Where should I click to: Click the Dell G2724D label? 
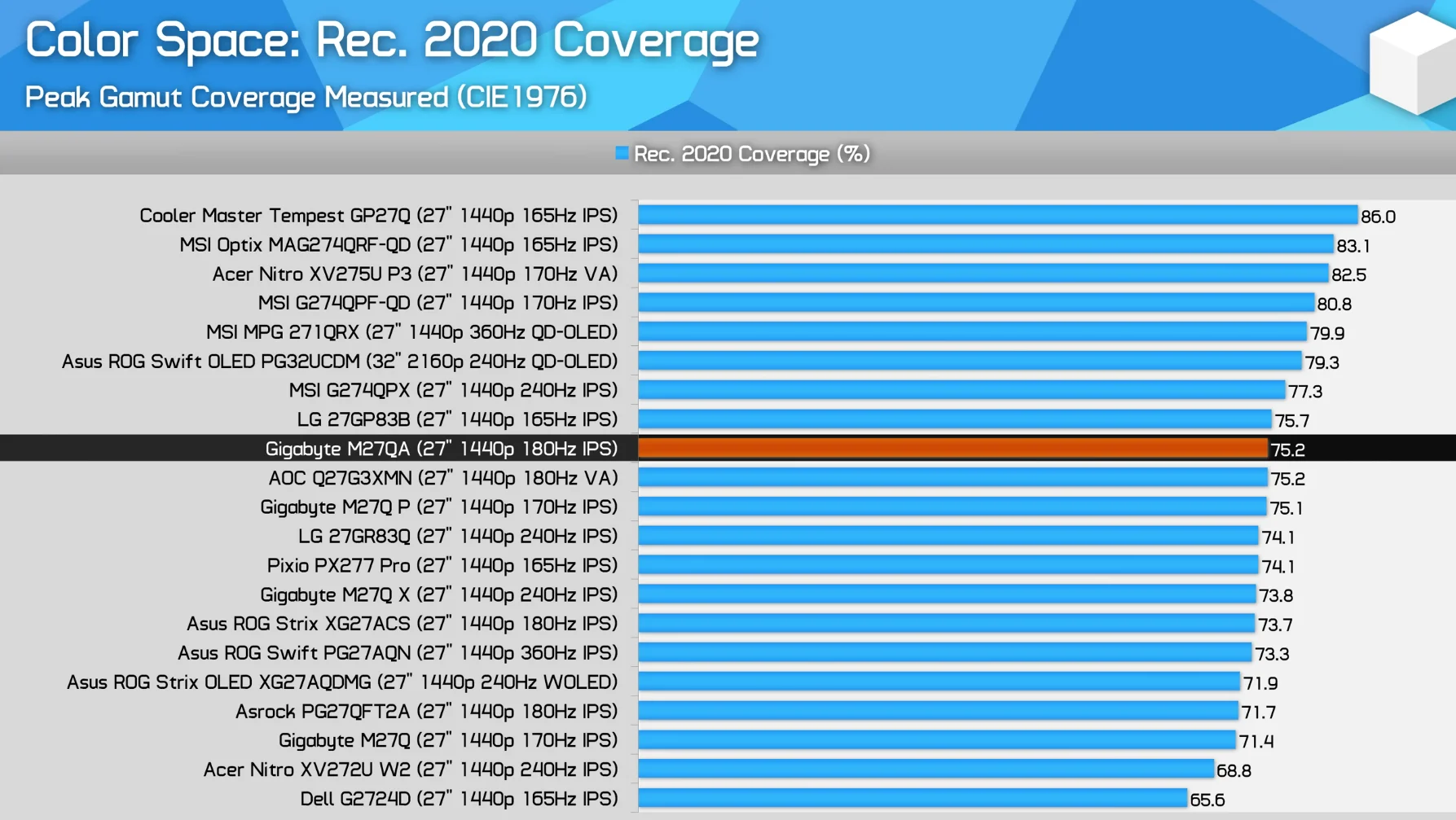[459, 799]
